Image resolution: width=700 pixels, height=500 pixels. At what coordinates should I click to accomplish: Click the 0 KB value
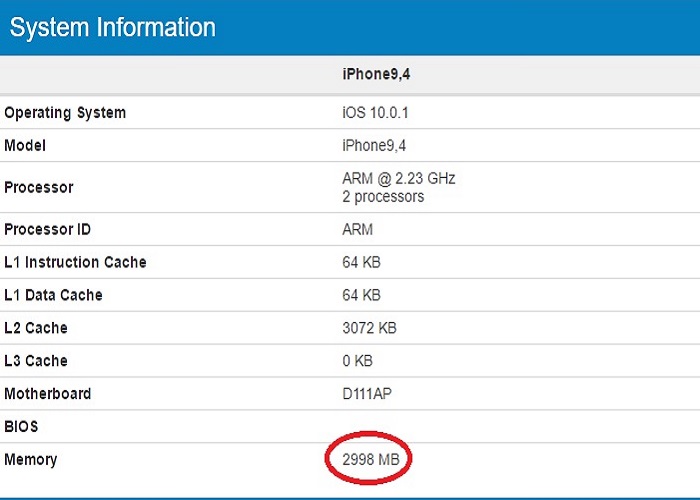[x=357, y=361]
